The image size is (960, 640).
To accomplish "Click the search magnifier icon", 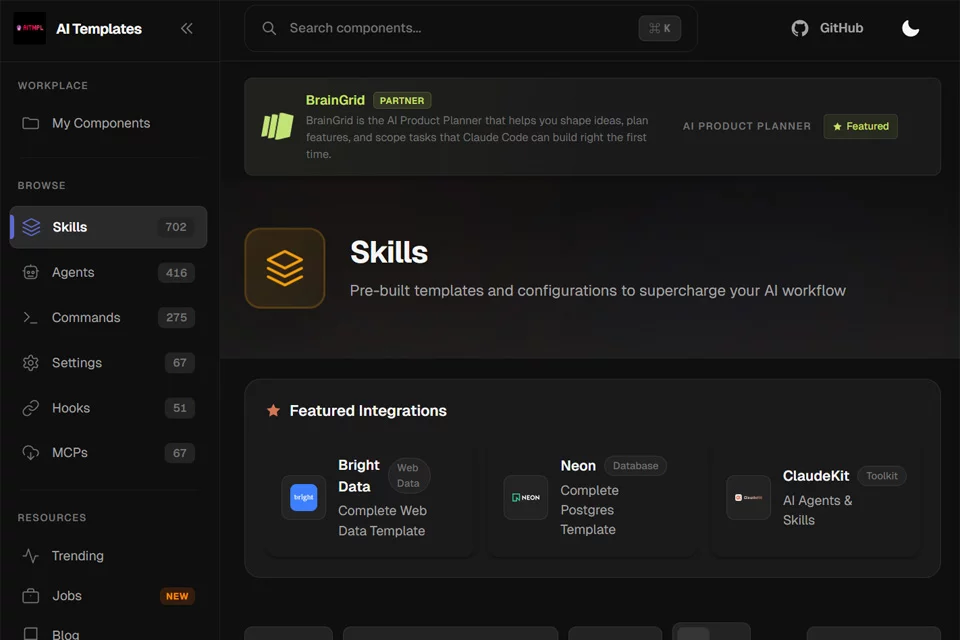I will [269, 28].
